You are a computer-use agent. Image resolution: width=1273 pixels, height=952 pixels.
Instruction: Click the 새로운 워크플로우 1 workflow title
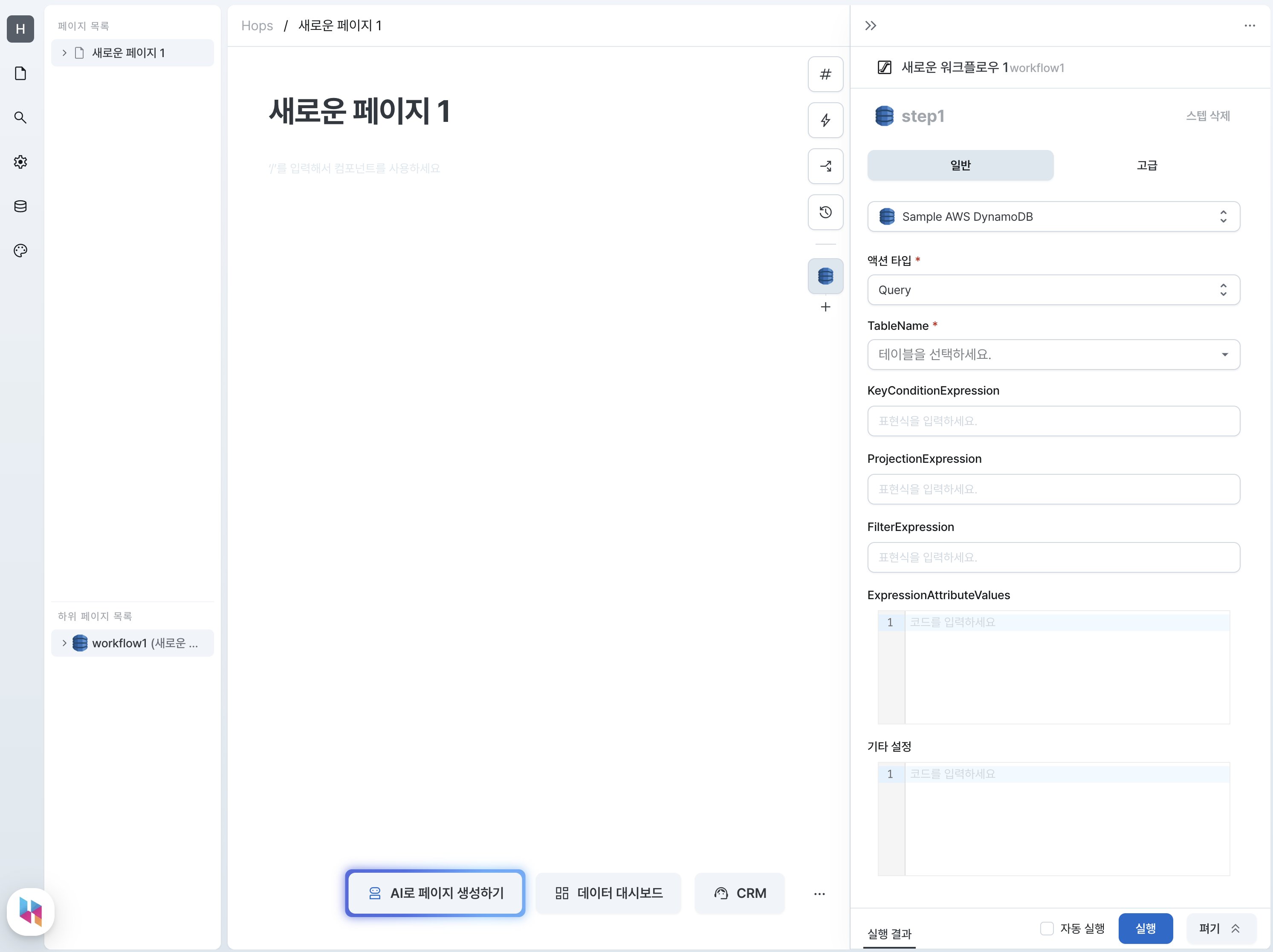[955, 67]
